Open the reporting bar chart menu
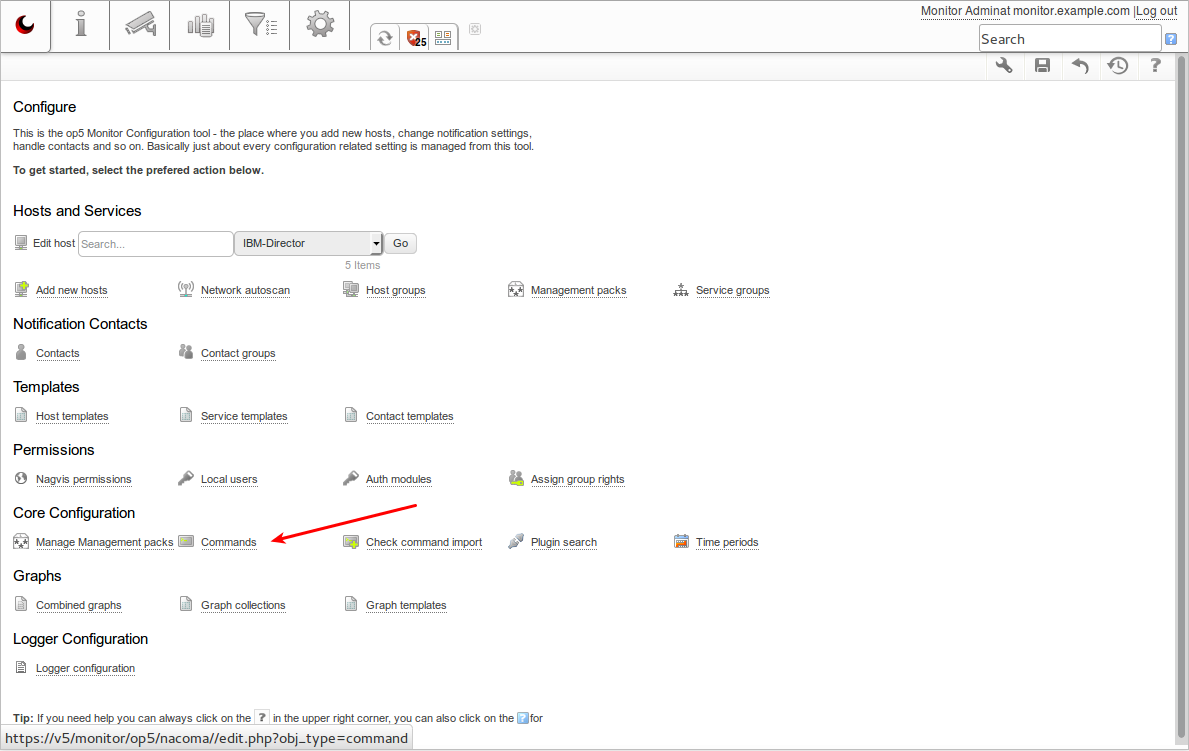The height and width of the screenshot is (751, 1189). point(200,25)
